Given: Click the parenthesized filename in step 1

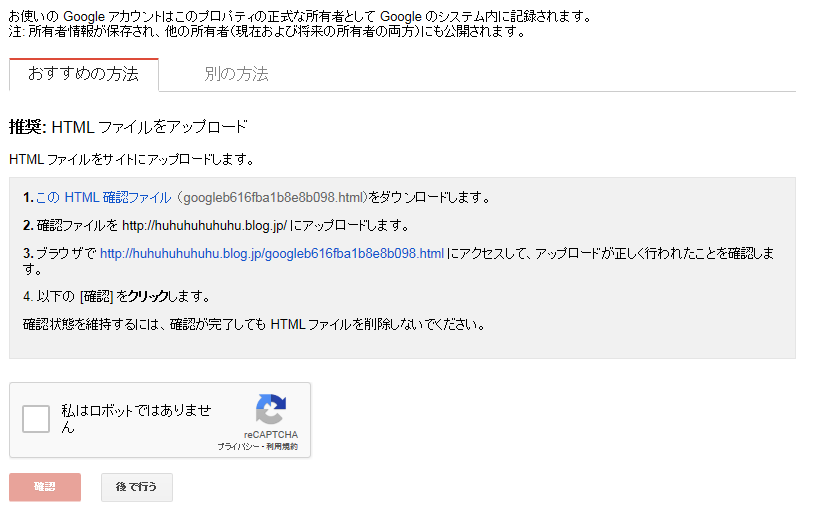Looking at the screenshot, I should [272, 198].
